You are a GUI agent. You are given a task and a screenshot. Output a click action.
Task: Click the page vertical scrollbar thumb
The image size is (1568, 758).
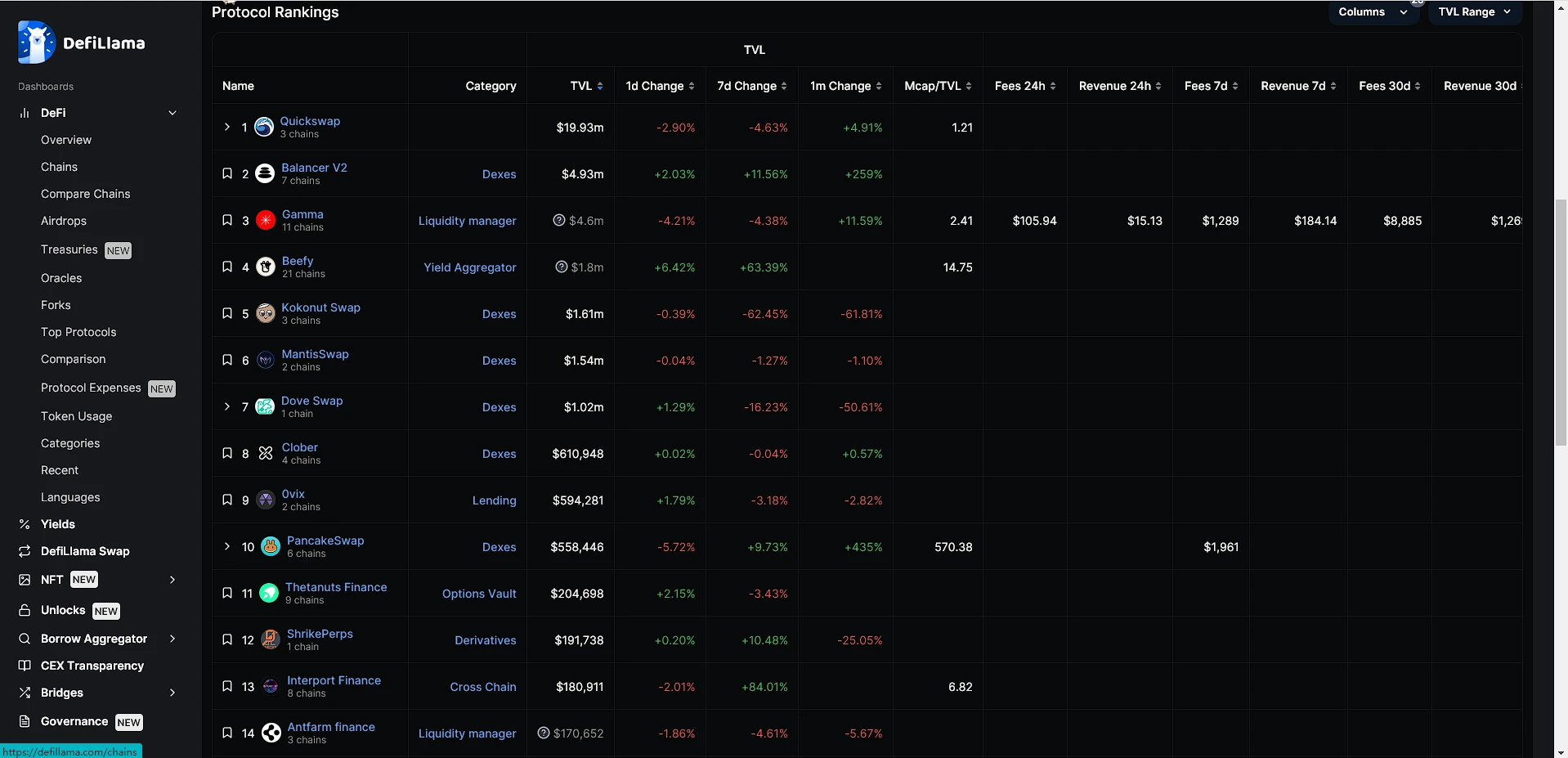(x=1560, y=323)
